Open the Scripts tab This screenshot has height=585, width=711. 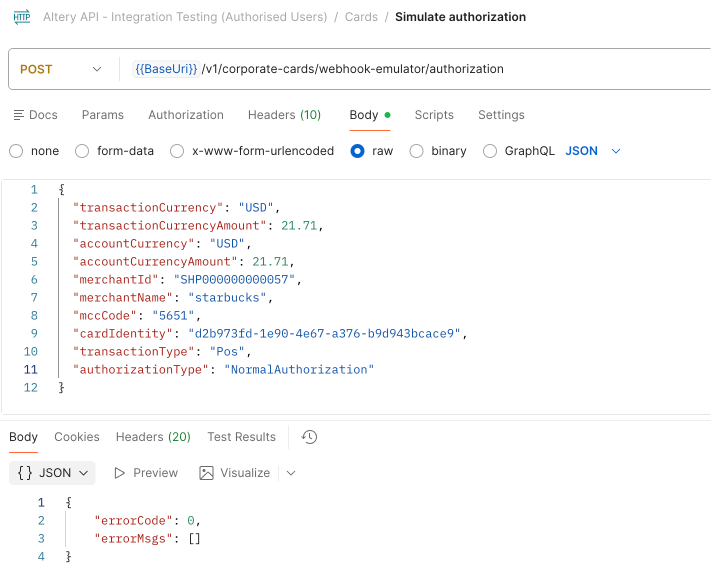pos(434,115)
